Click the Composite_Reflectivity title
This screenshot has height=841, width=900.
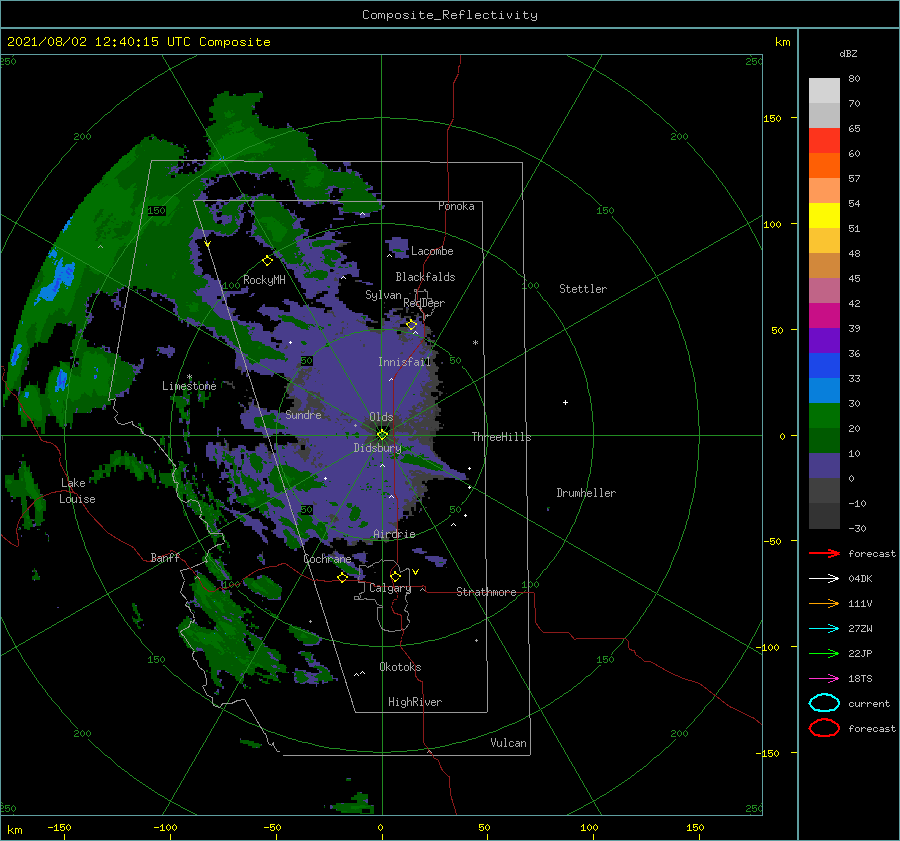tap(449, 15)
